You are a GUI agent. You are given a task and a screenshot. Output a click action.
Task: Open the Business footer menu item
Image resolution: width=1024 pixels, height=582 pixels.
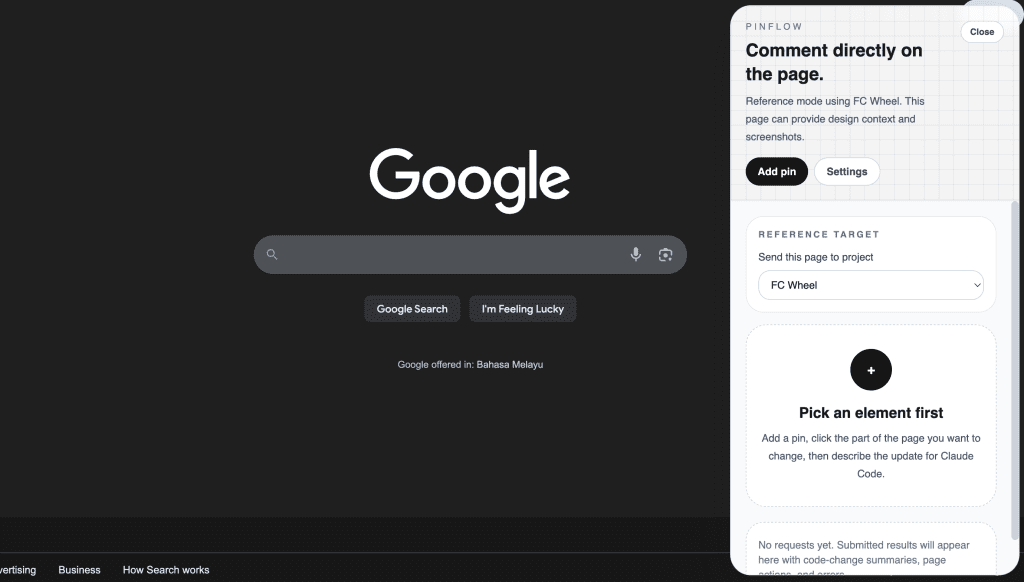click(79, 570)
